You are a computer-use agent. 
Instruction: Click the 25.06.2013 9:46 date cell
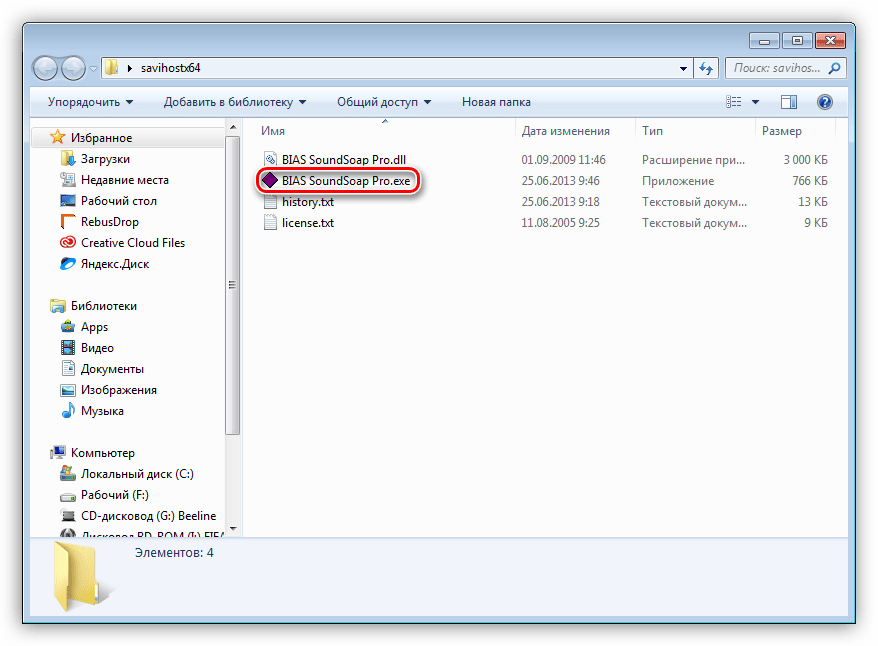561,181
